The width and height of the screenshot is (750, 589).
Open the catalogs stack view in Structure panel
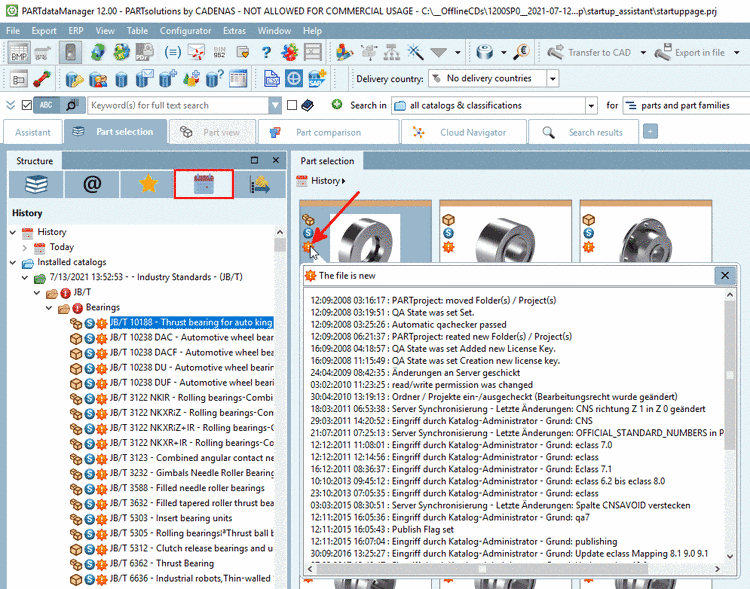[x=36, y=184]
